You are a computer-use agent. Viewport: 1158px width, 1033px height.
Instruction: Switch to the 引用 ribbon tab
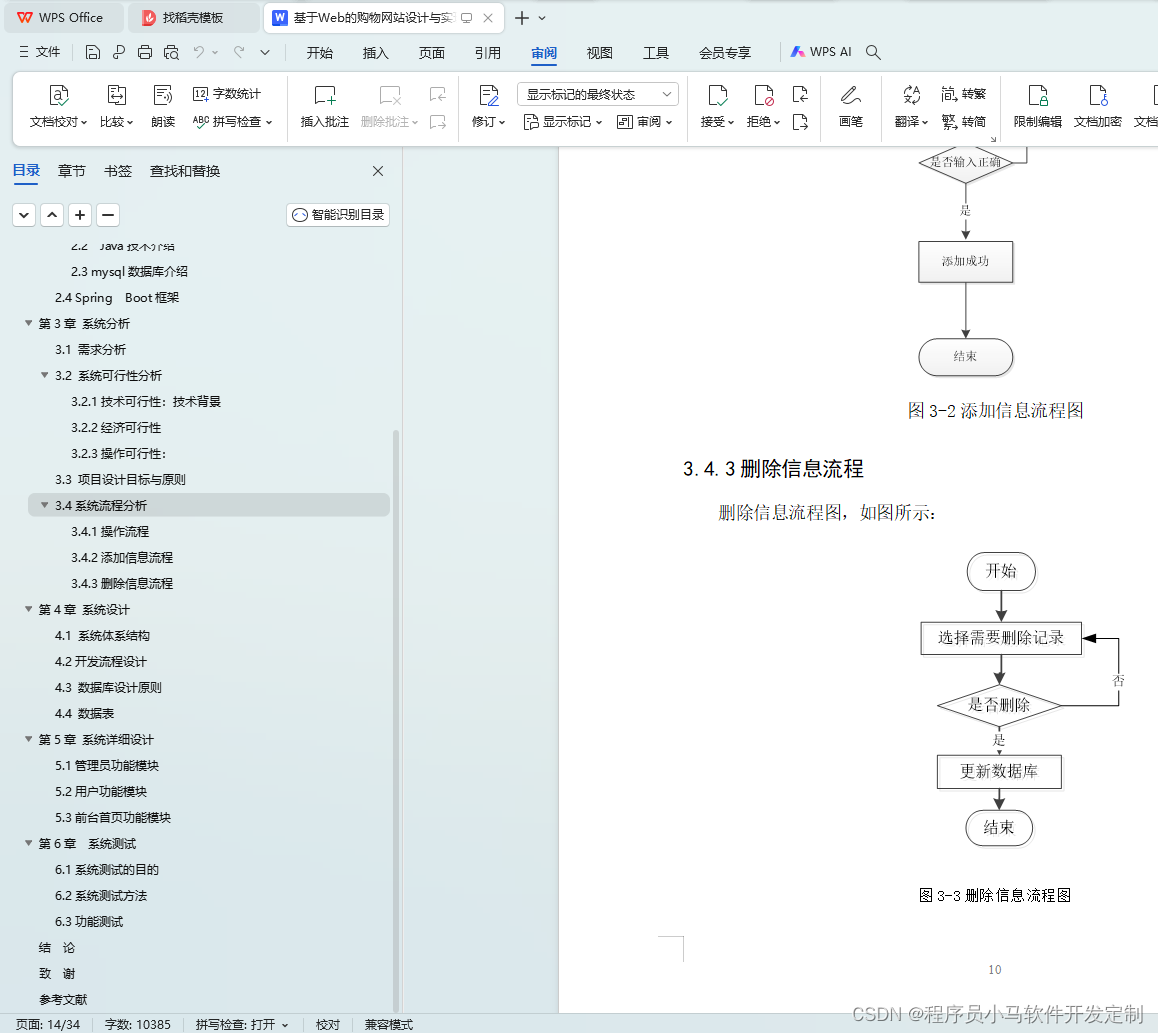point(487,52)
